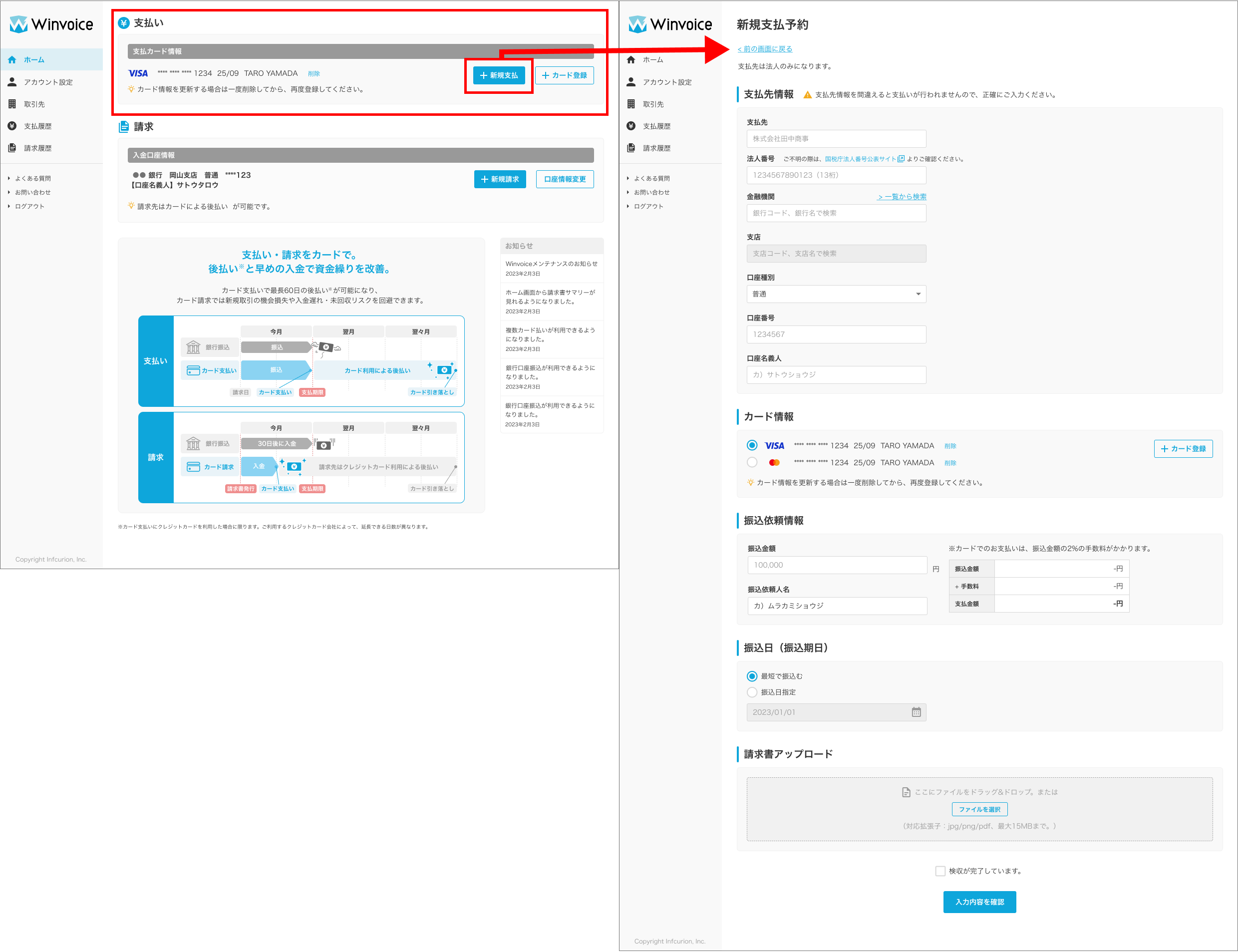Expand お問い合わせ in right panel sidebar
1238x952 pixels.
tap(651, 193)
